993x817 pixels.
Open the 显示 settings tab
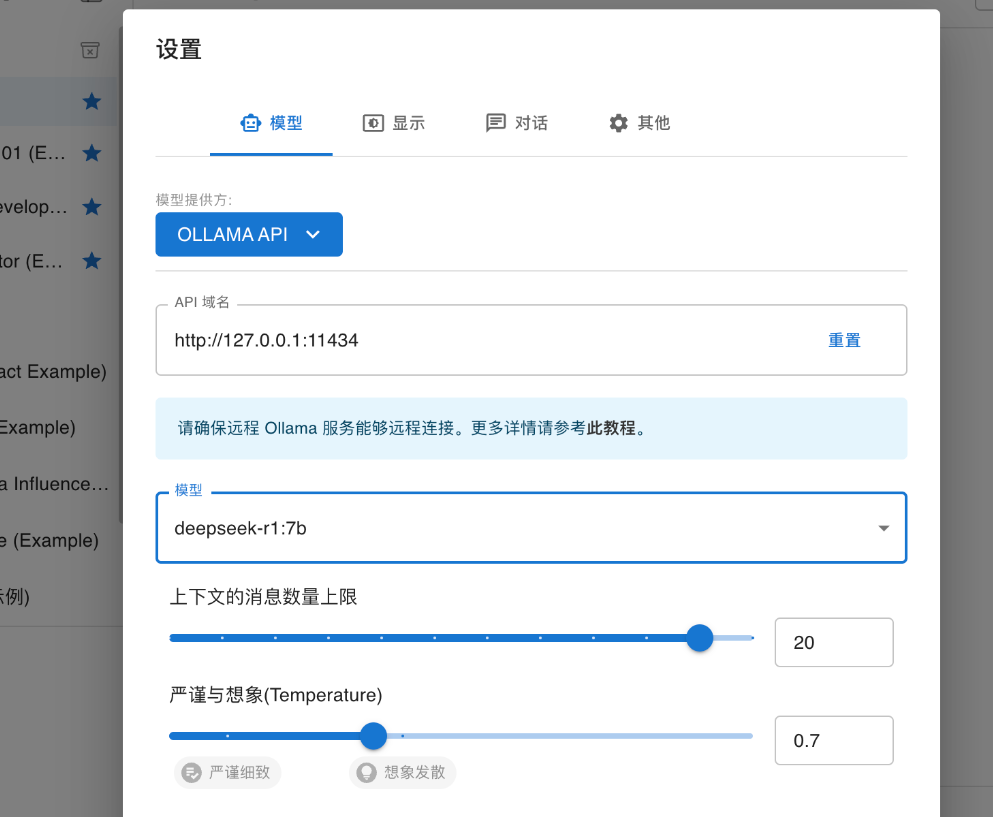coord(393,123)
